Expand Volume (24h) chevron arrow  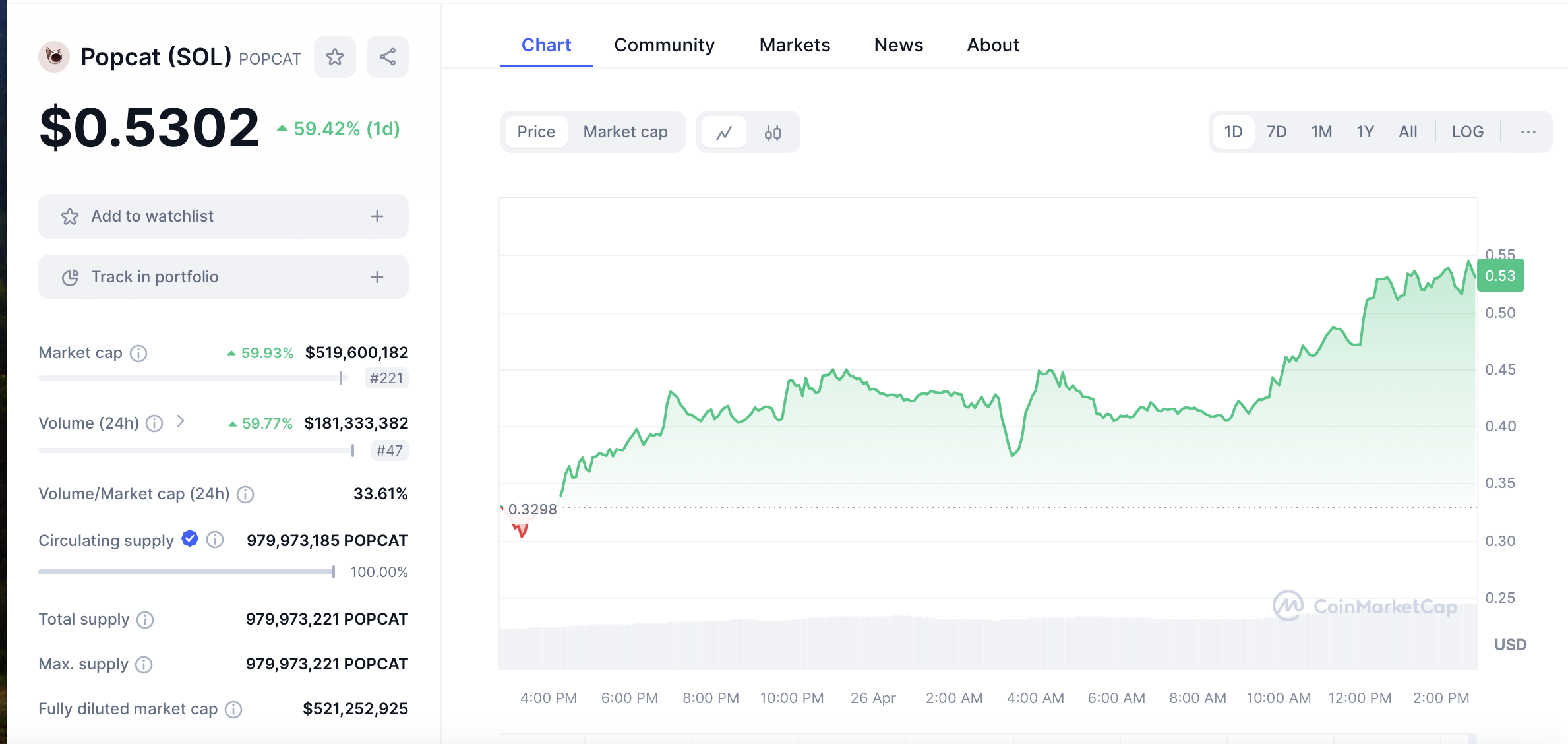(x=181, y=421)
